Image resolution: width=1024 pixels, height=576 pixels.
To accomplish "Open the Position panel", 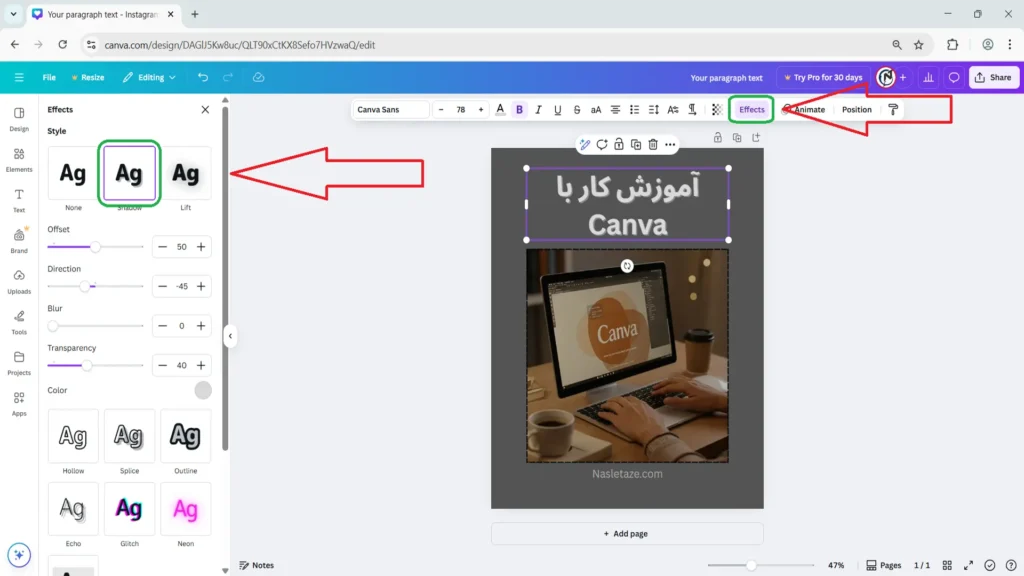I will click(x=857, y=110).
